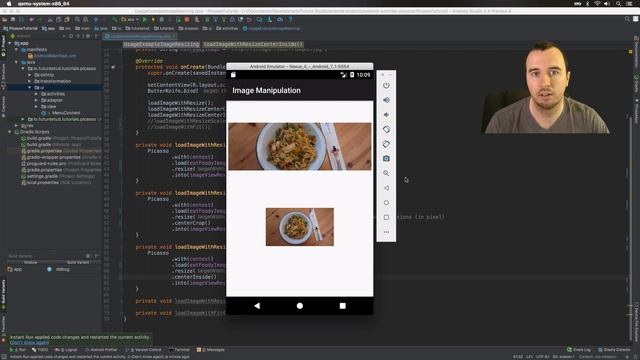
Task: Click PicassoTutorial navigation bar breadcrumb
Action: pyautogui.click(x=20, y=29)
